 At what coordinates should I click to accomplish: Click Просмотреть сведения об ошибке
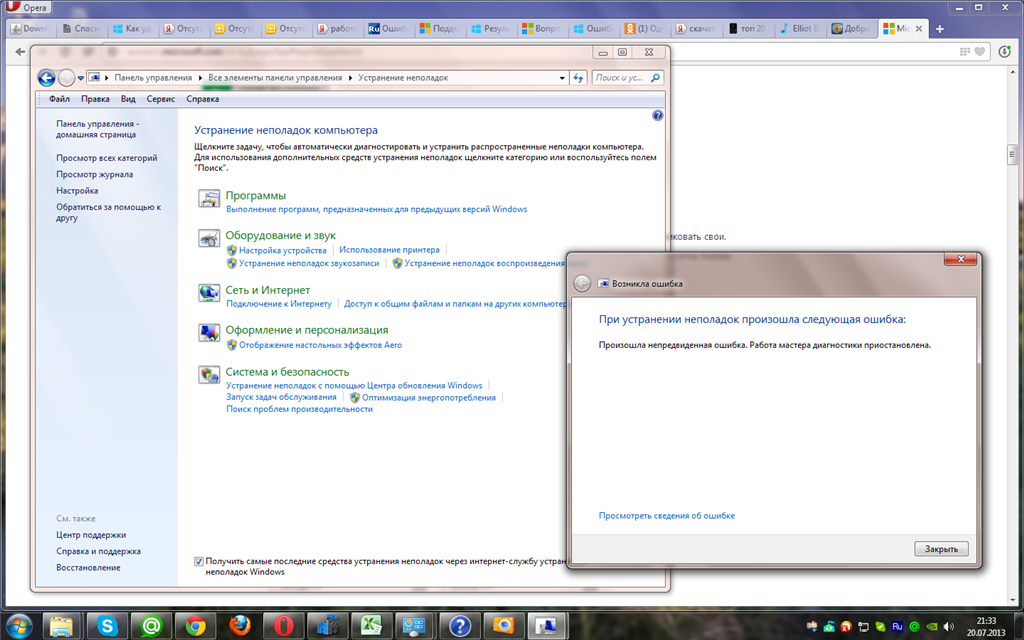(x=667, y=516)
